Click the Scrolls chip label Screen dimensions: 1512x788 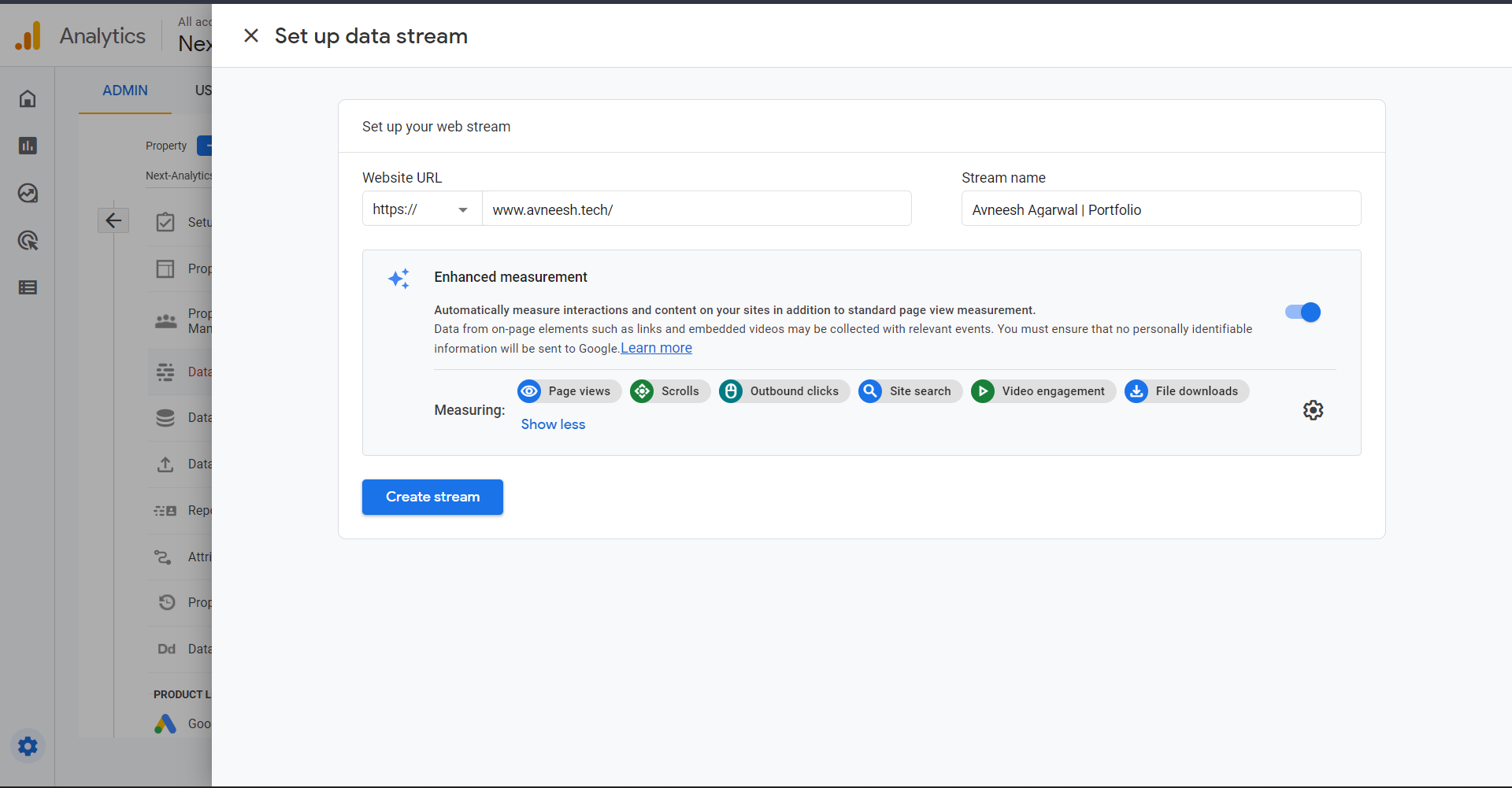(680, 391)
